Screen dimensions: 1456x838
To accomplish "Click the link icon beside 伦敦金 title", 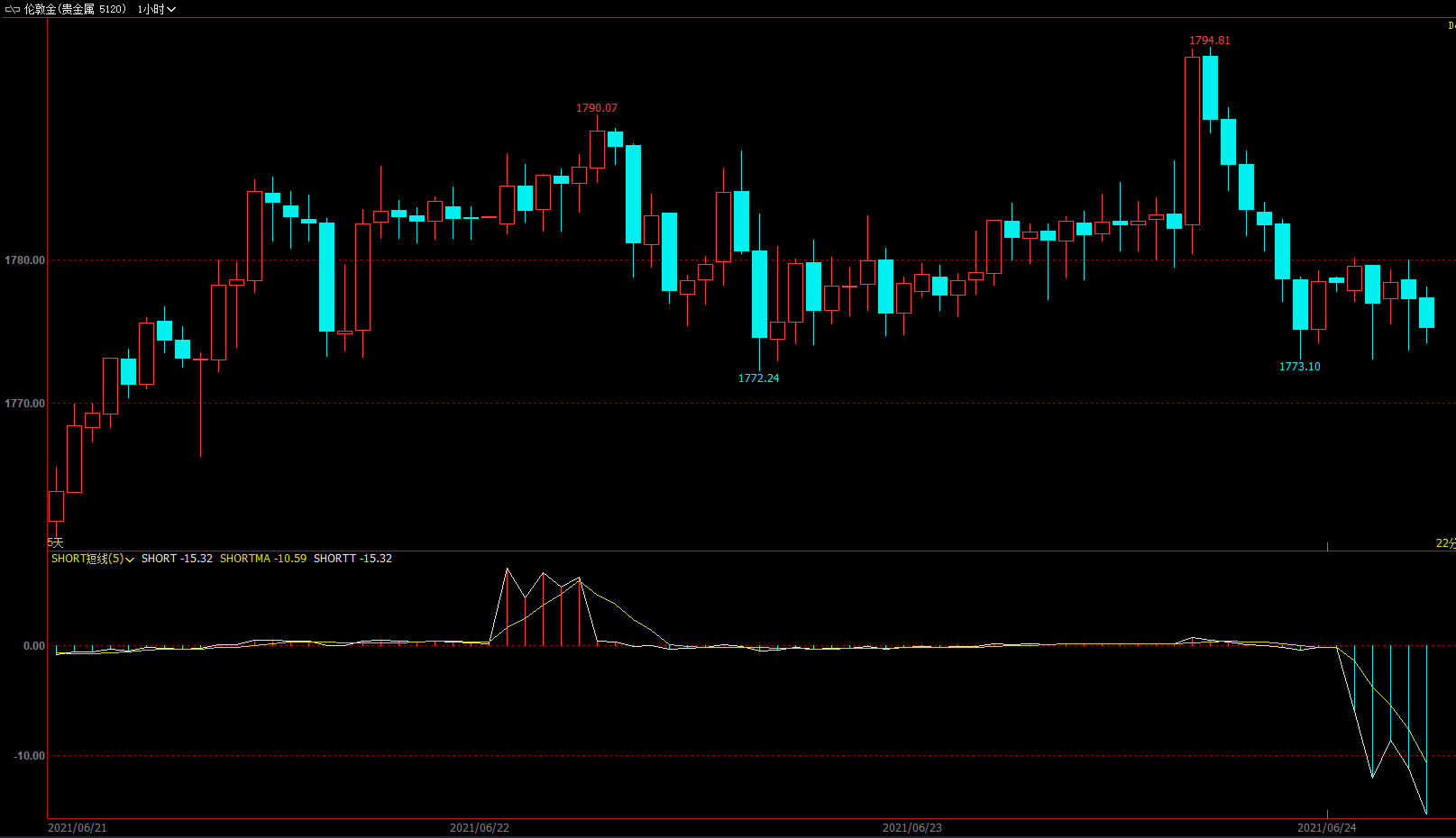I will pos(13,9).
